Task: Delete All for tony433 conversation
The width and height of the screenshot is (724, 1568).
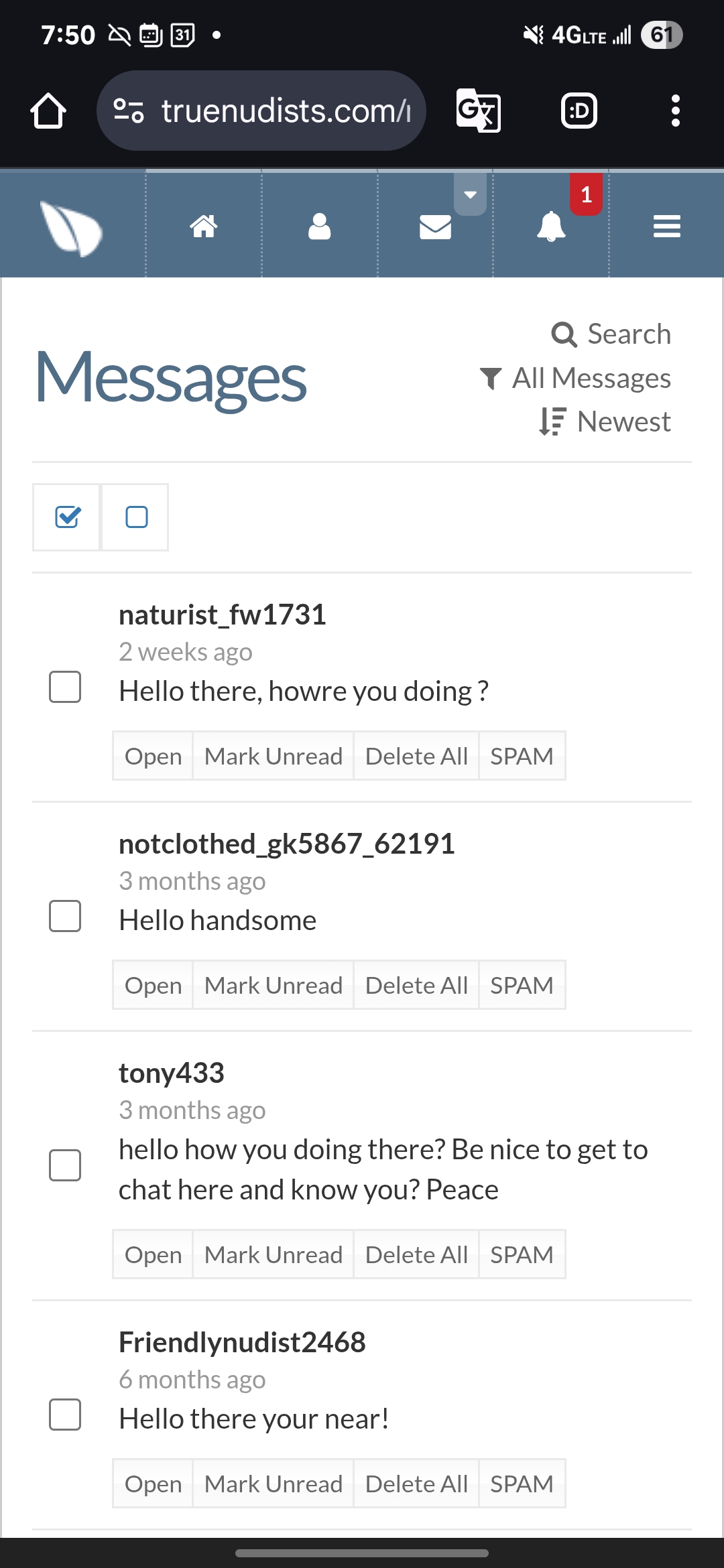Action: 416,1254
